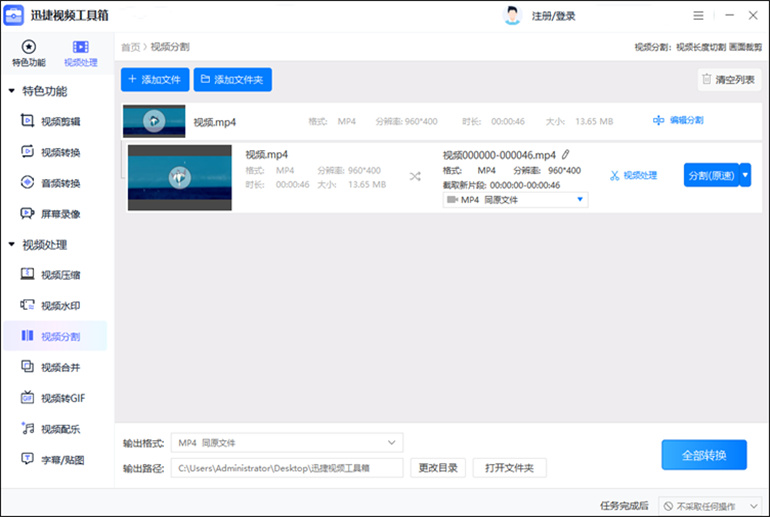Screen dimensions: 770x517
Task: Click the shuffle arrows icon between file infos
Action: (415, 177)
